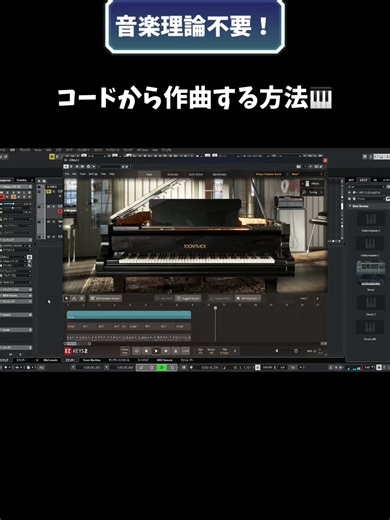Click the EZkeys record button

[166, 351]
